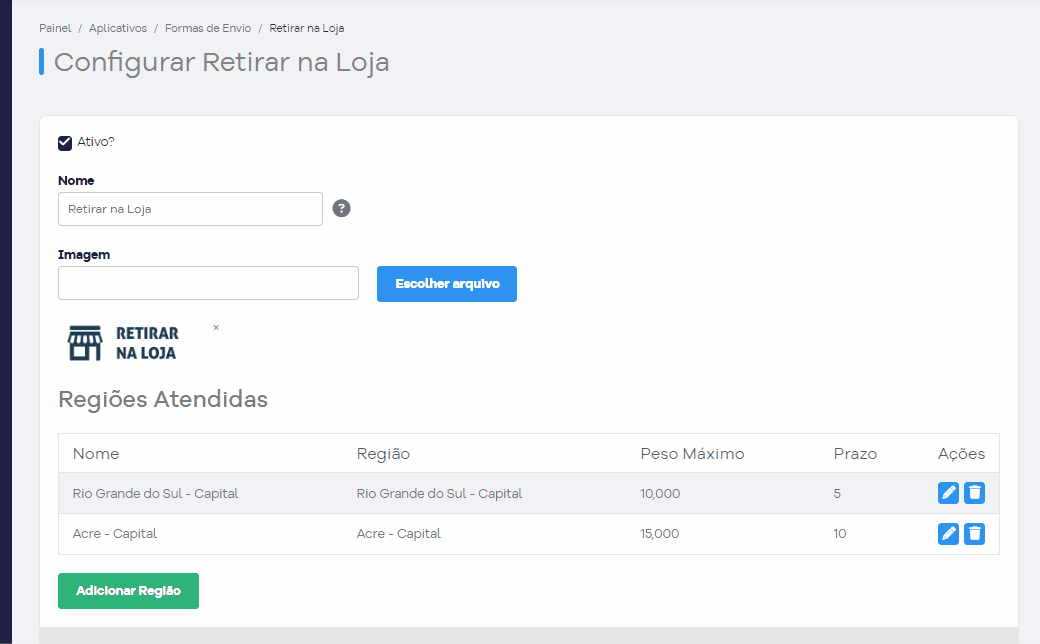Edit the Rio Grande do Sul region row
1040x644 pixels.
tap(948, 493)
